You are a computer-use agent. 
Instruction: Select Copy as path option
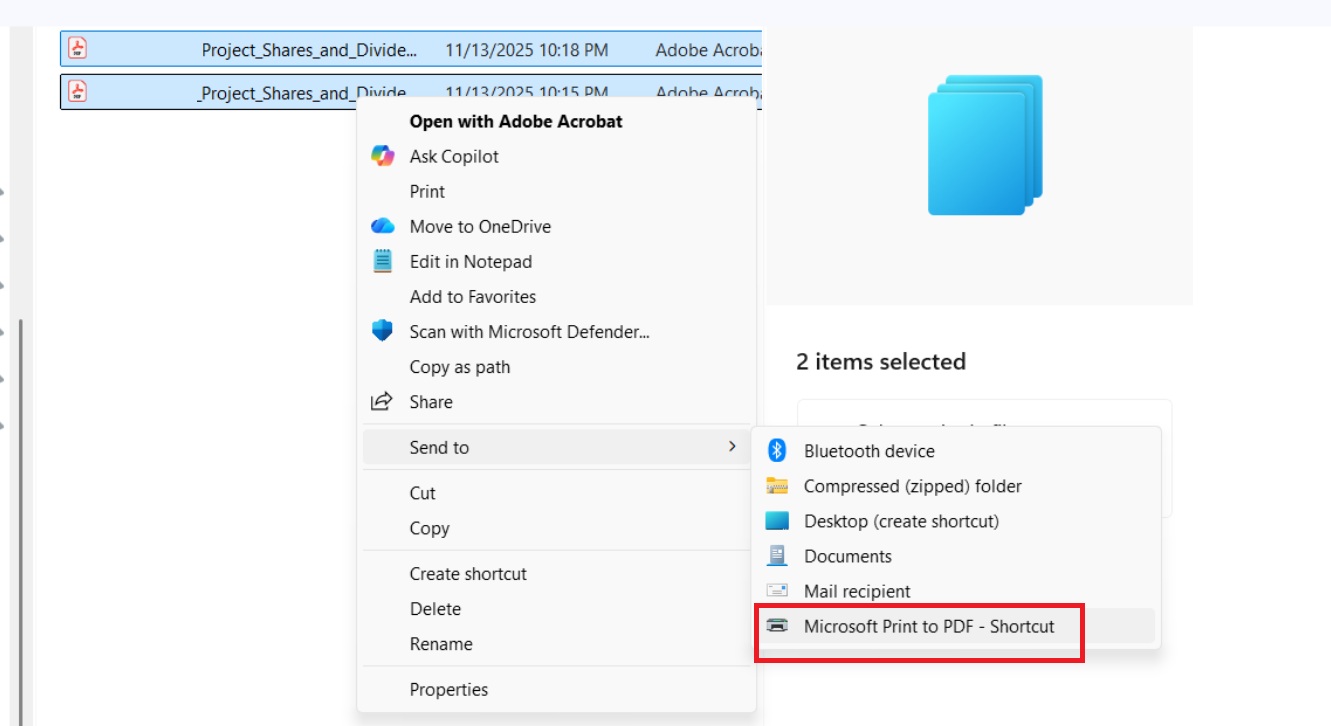(x=460, y=367)
